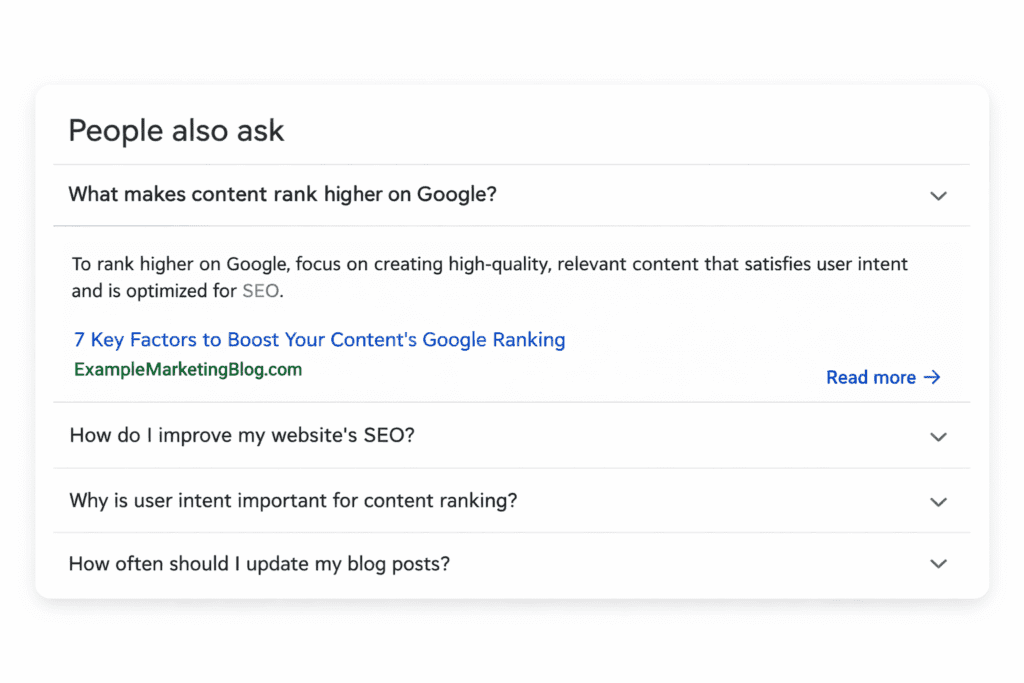Expand the chevron next to "How often should I update my blog posts?"
The image size is (1024, 683).
pyautogui.click(x=938, y=564)
